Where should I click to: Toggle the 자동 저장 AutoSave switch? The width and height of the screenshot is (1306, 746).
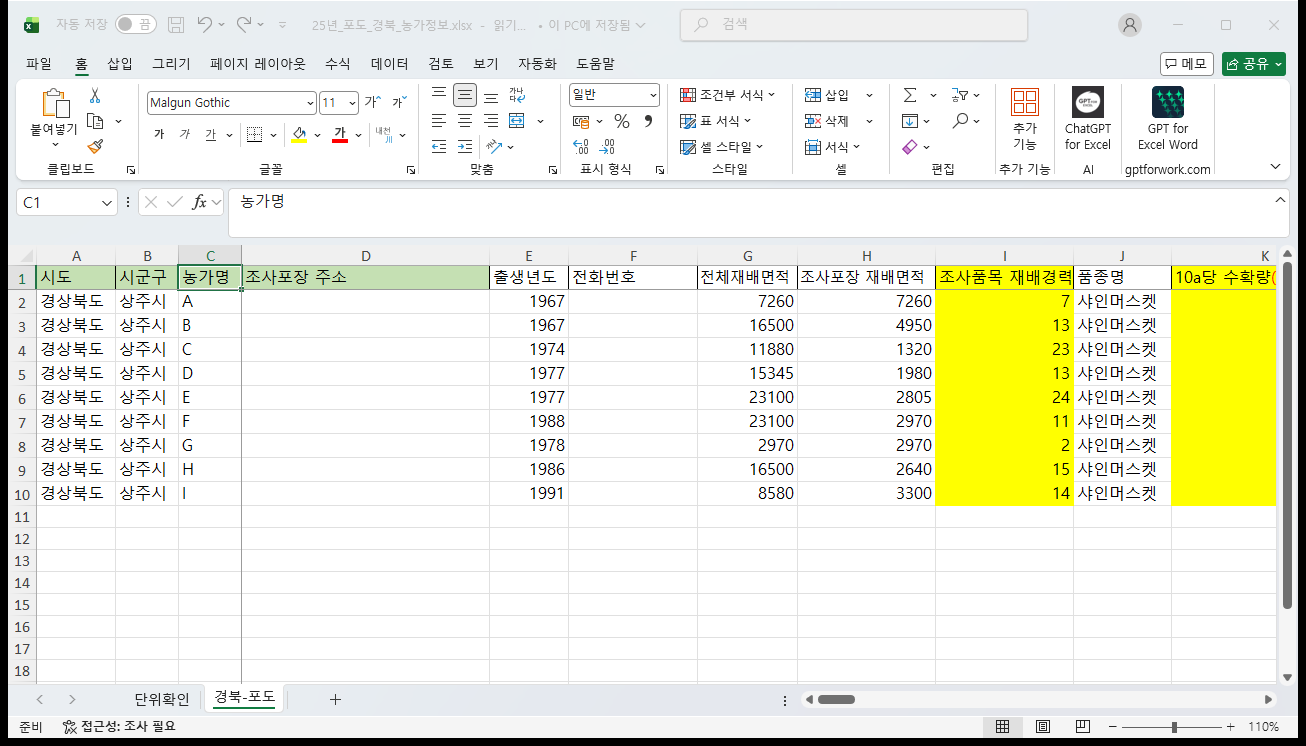point(136,24)
